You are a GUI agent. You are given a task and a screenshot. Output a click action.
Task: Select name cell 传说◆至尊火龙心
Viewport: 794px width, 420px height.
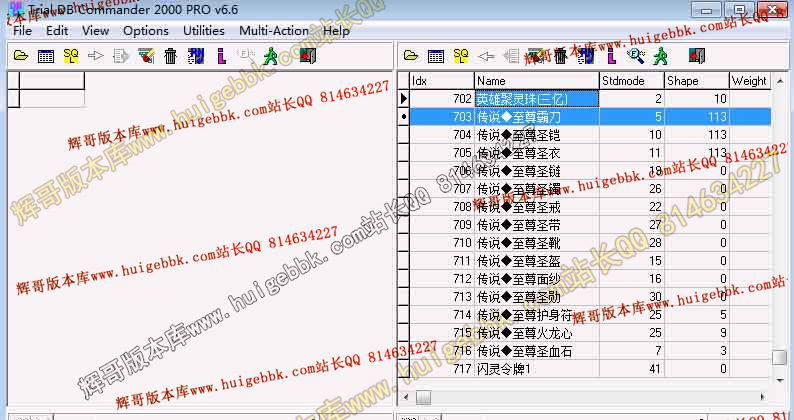coord(537,333)
